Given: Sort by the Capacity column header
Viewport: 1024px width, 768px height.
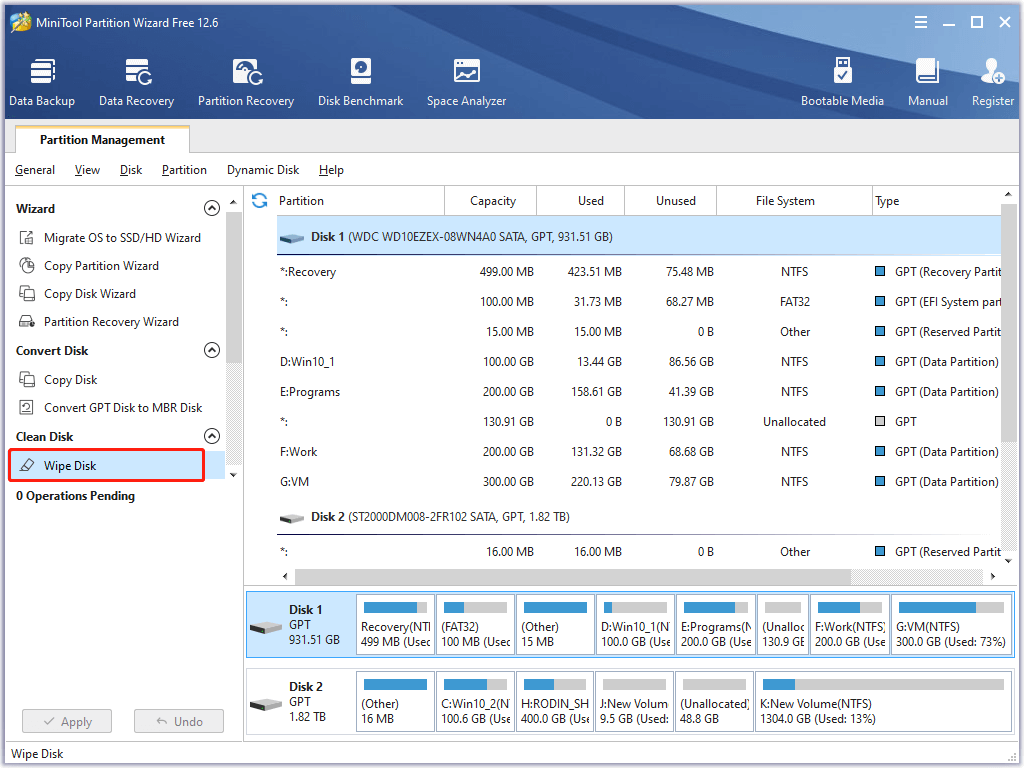Looking at the screenshot, I should [491, 200].
